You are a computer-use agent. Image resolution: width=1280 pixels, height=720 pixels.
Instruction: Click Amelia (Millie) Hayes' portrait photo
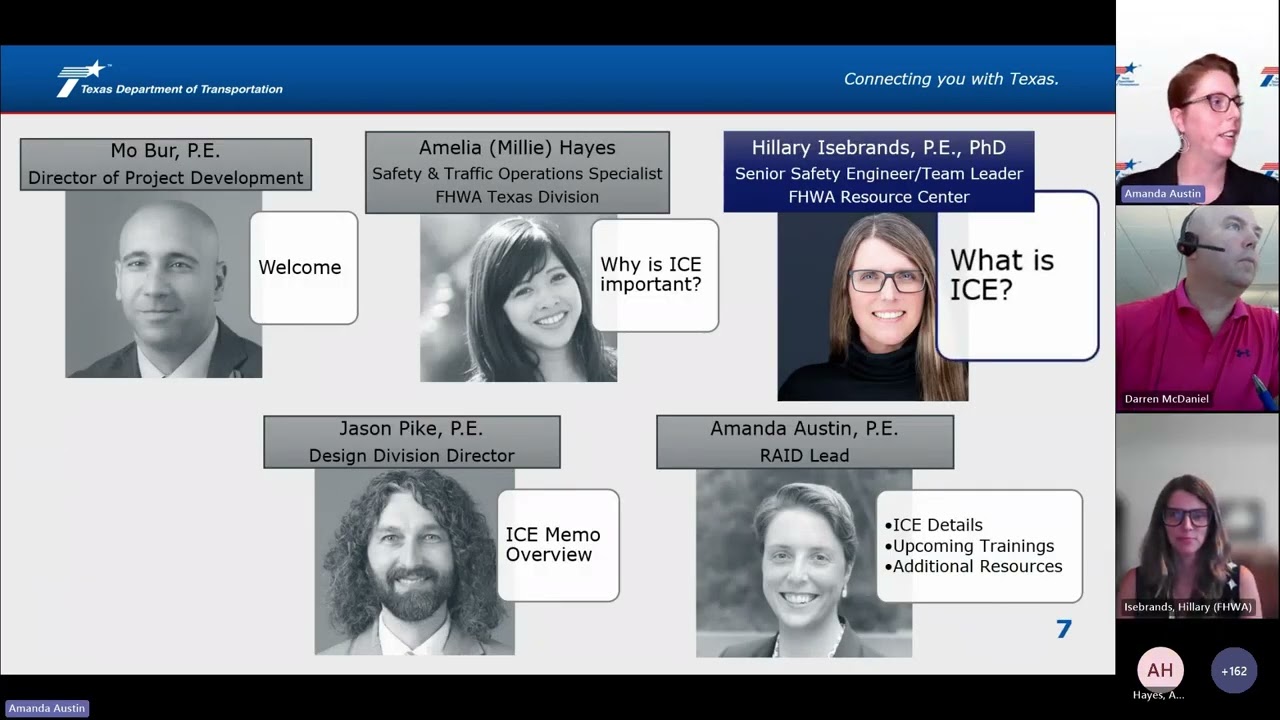(518, 298)
